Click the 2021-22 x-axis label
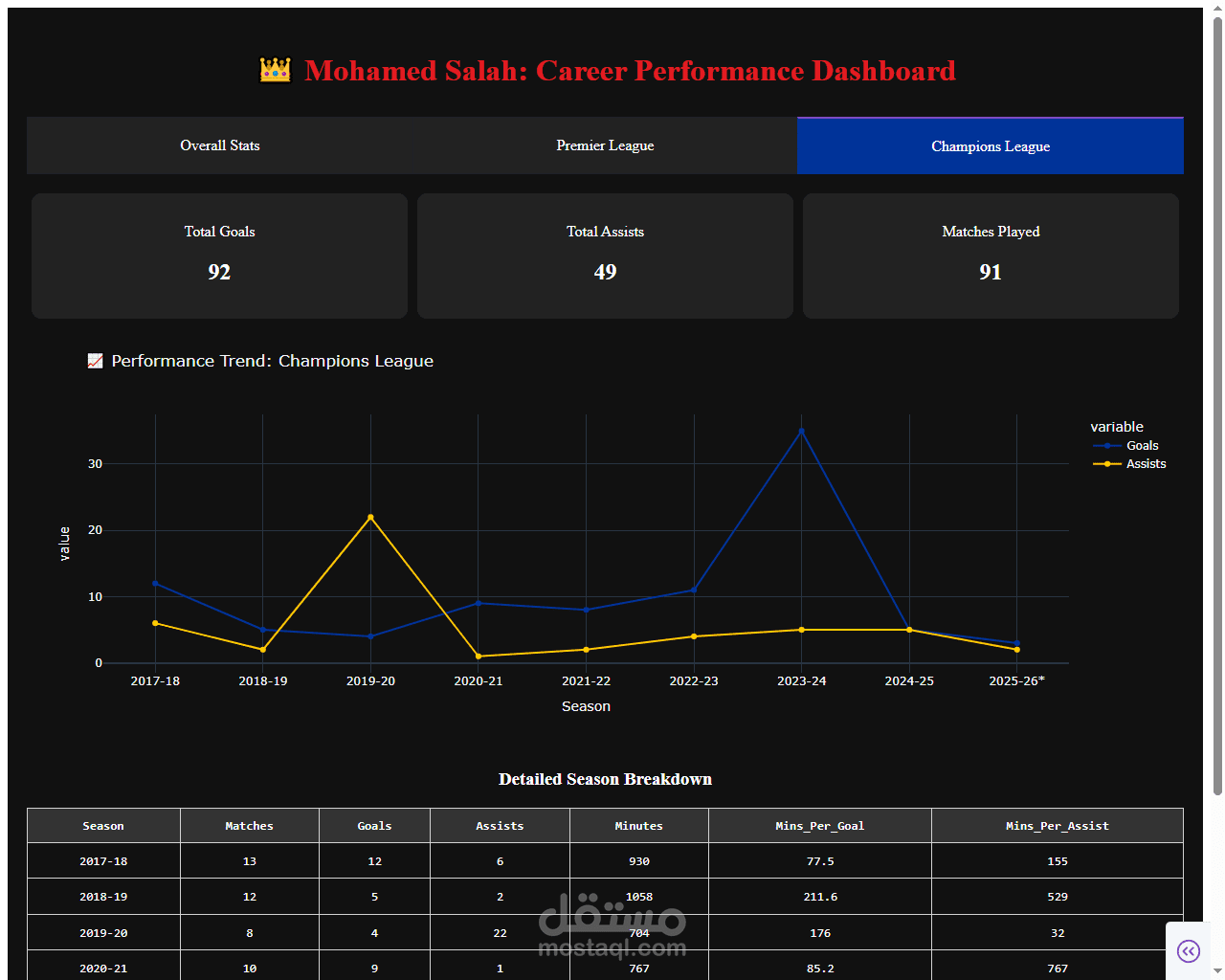The width and height of the screenshot is (1225, 980). (x=586, y=681)
